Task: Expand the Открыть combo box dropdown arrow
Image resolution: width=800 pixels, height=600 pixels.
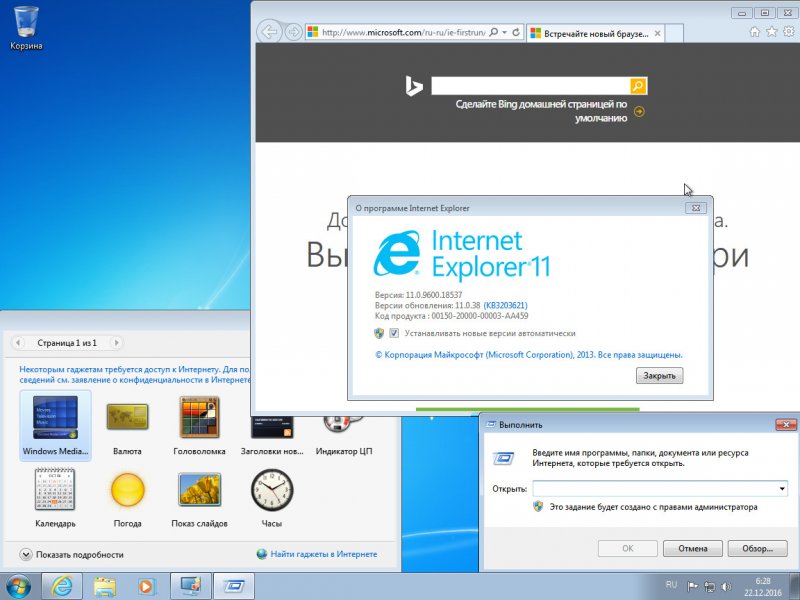Action: click(x=782, y=489)
